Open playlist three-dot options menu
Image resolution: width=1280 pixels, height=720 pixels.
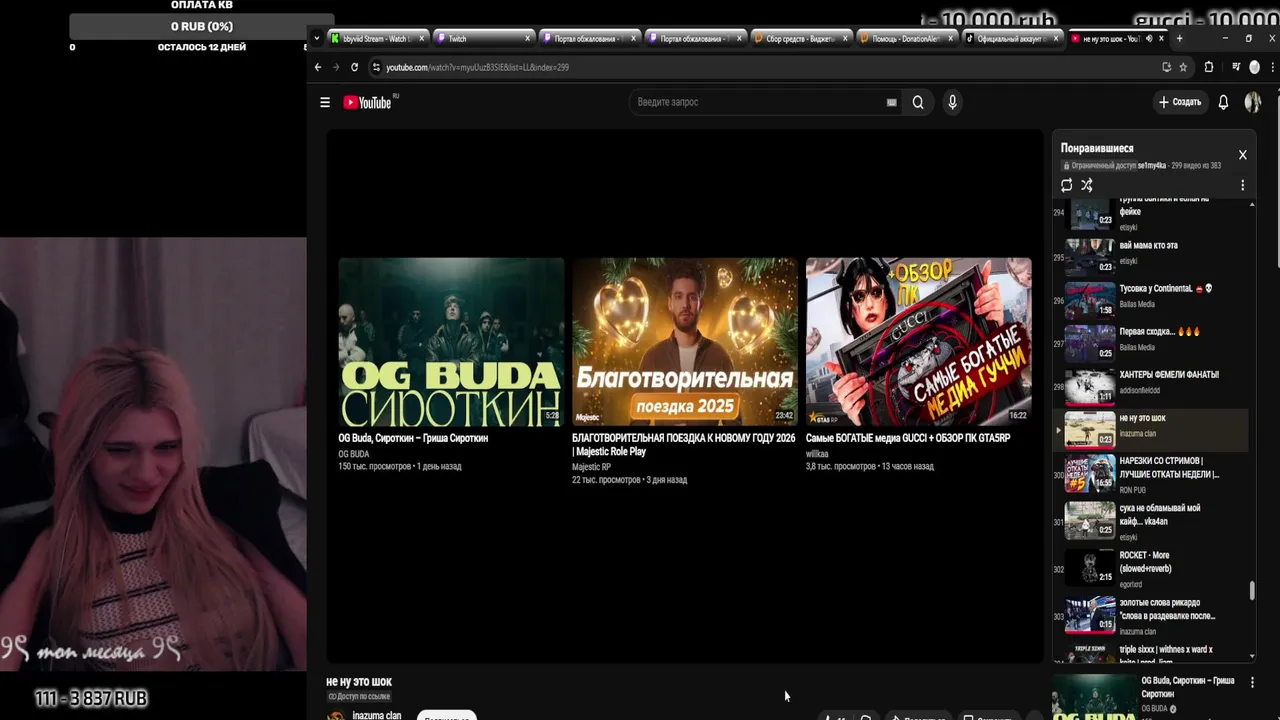[x=1243, y=185]
